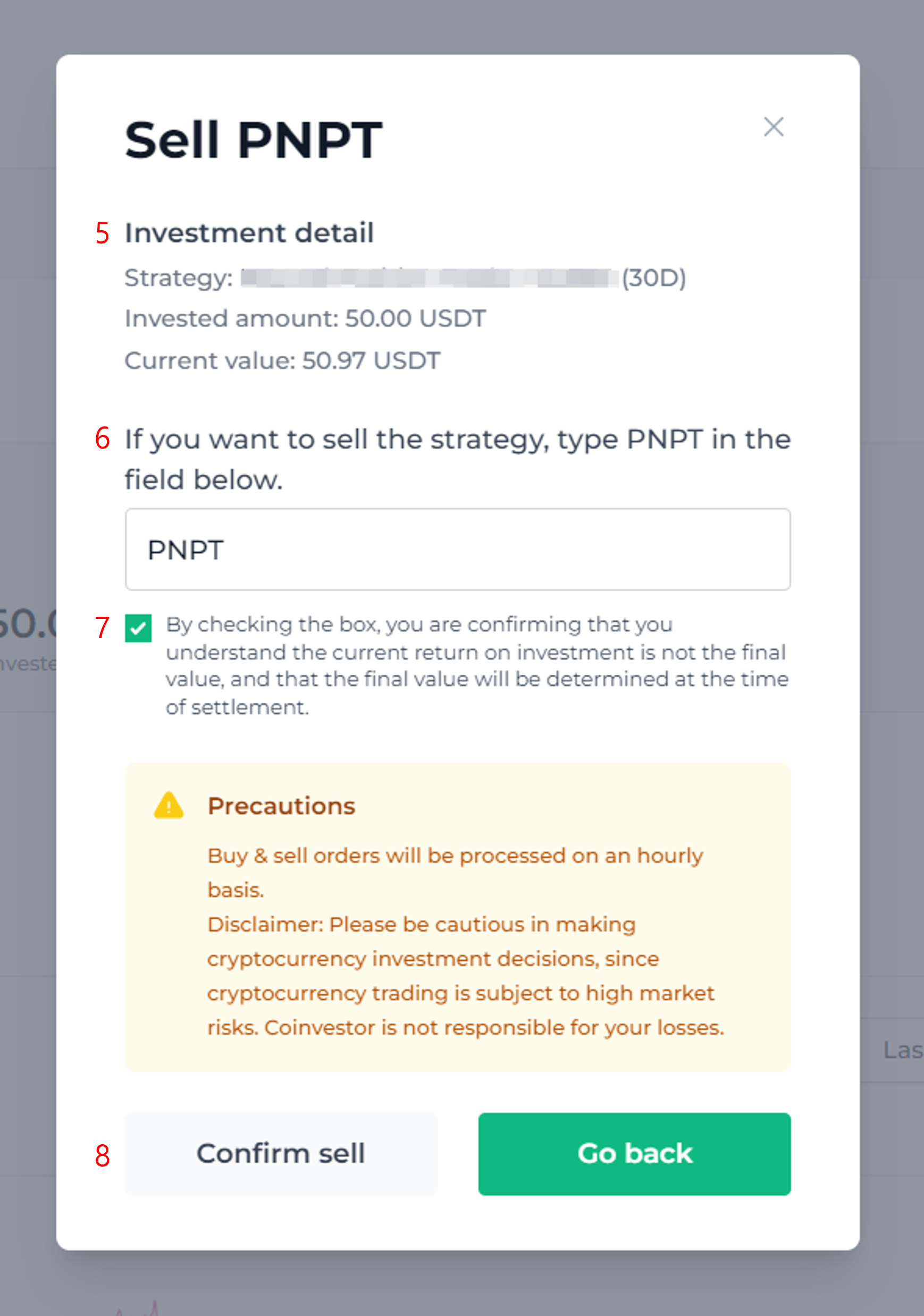
Task: Click the red step number 8 marker
Action: point(103,1155)
